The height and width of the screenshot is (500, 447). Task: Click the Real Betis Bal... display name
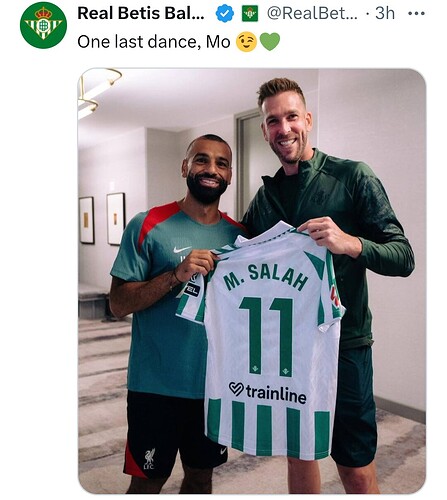click(141, 13)
